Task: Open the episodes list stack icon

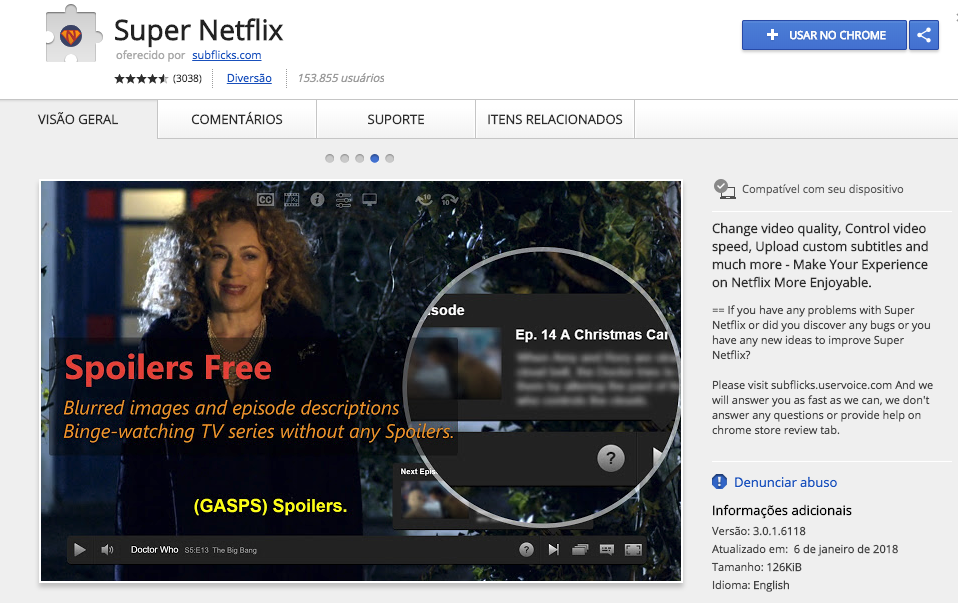Action: click(580, 550)
